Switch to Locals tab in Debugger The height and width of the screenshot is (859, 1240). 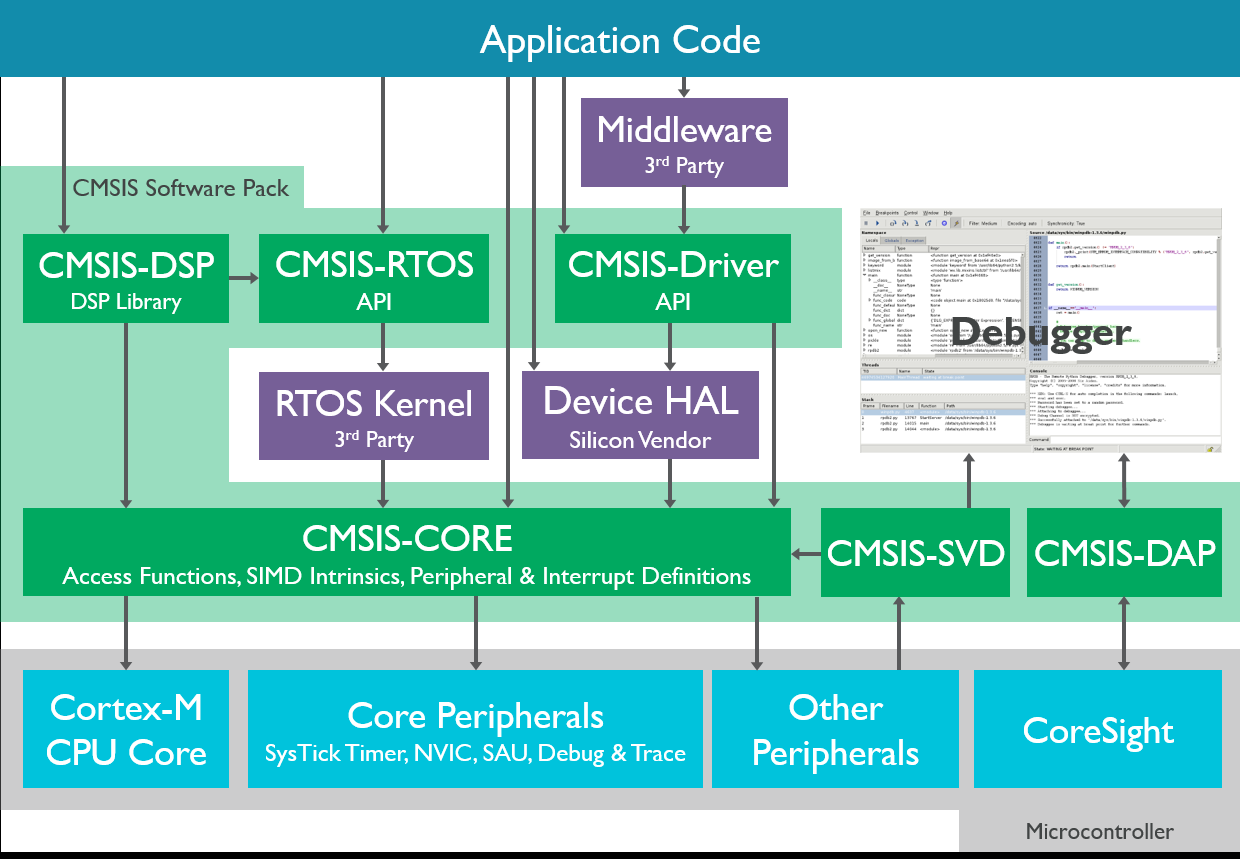[x=872, y=241]
